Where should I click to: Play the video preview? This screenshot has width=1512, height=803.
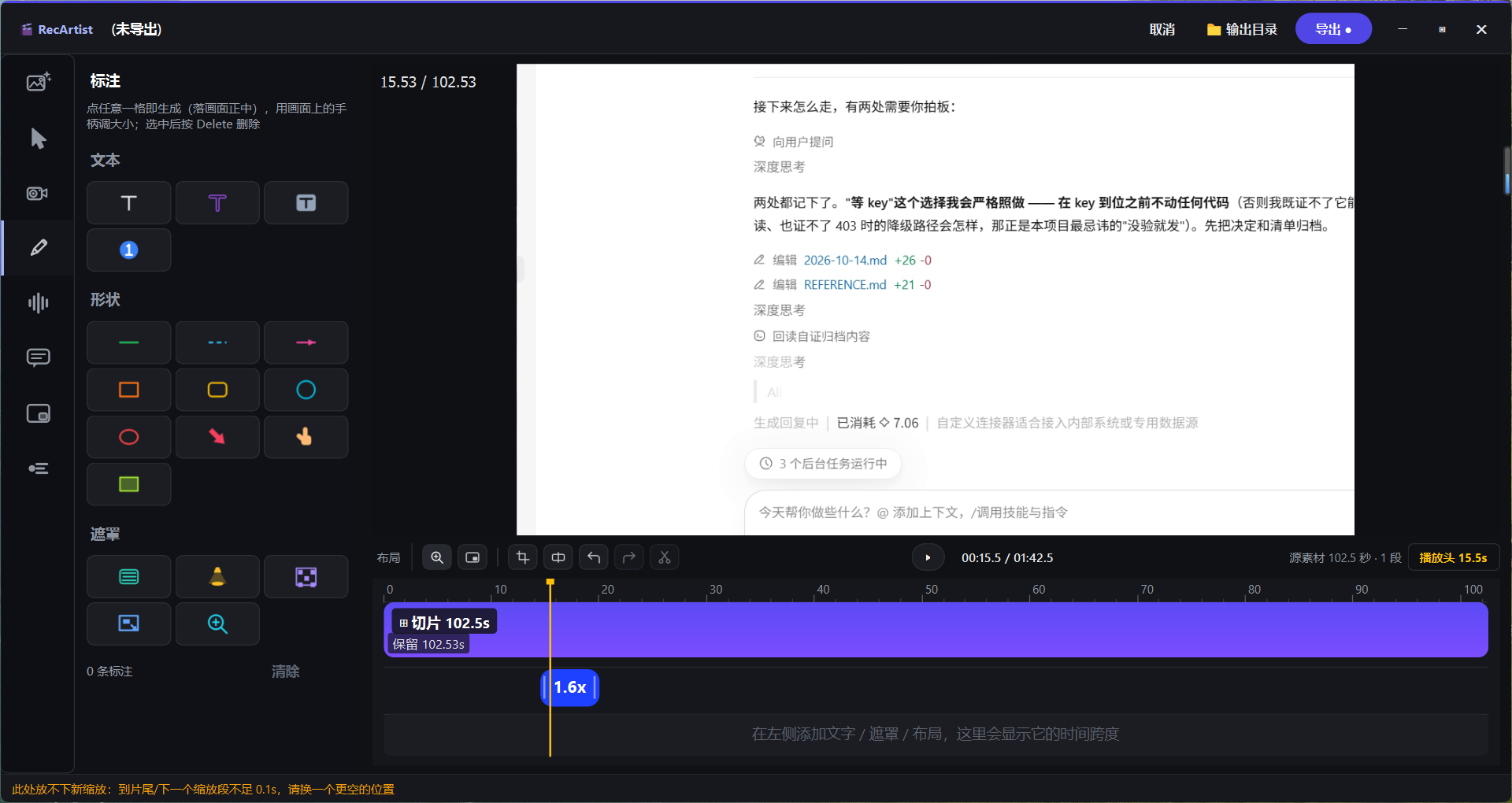pyautogui.click(x=928, y=557)
